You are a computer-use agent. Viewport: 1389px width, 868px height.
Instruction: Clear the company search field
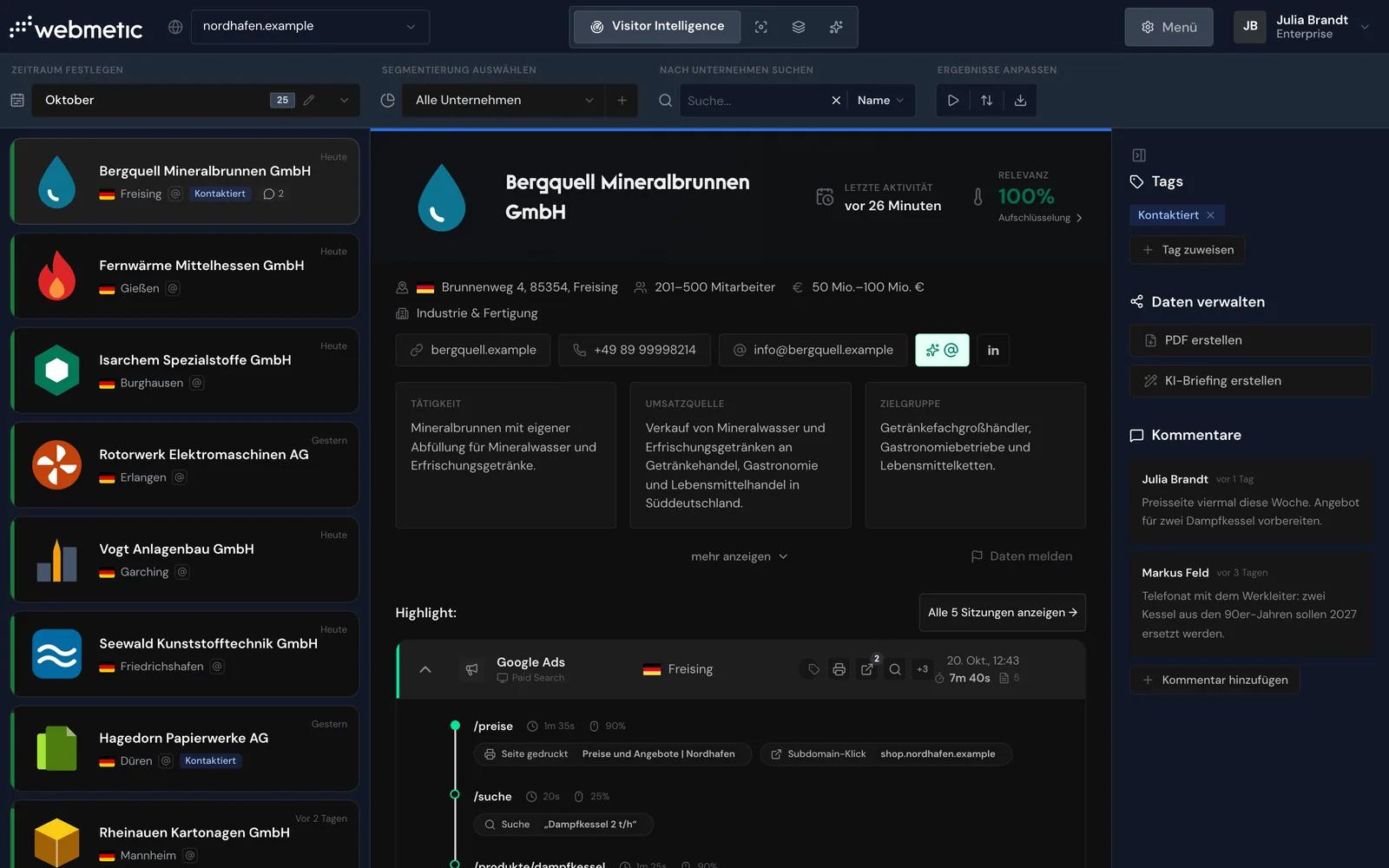point(836,101)
